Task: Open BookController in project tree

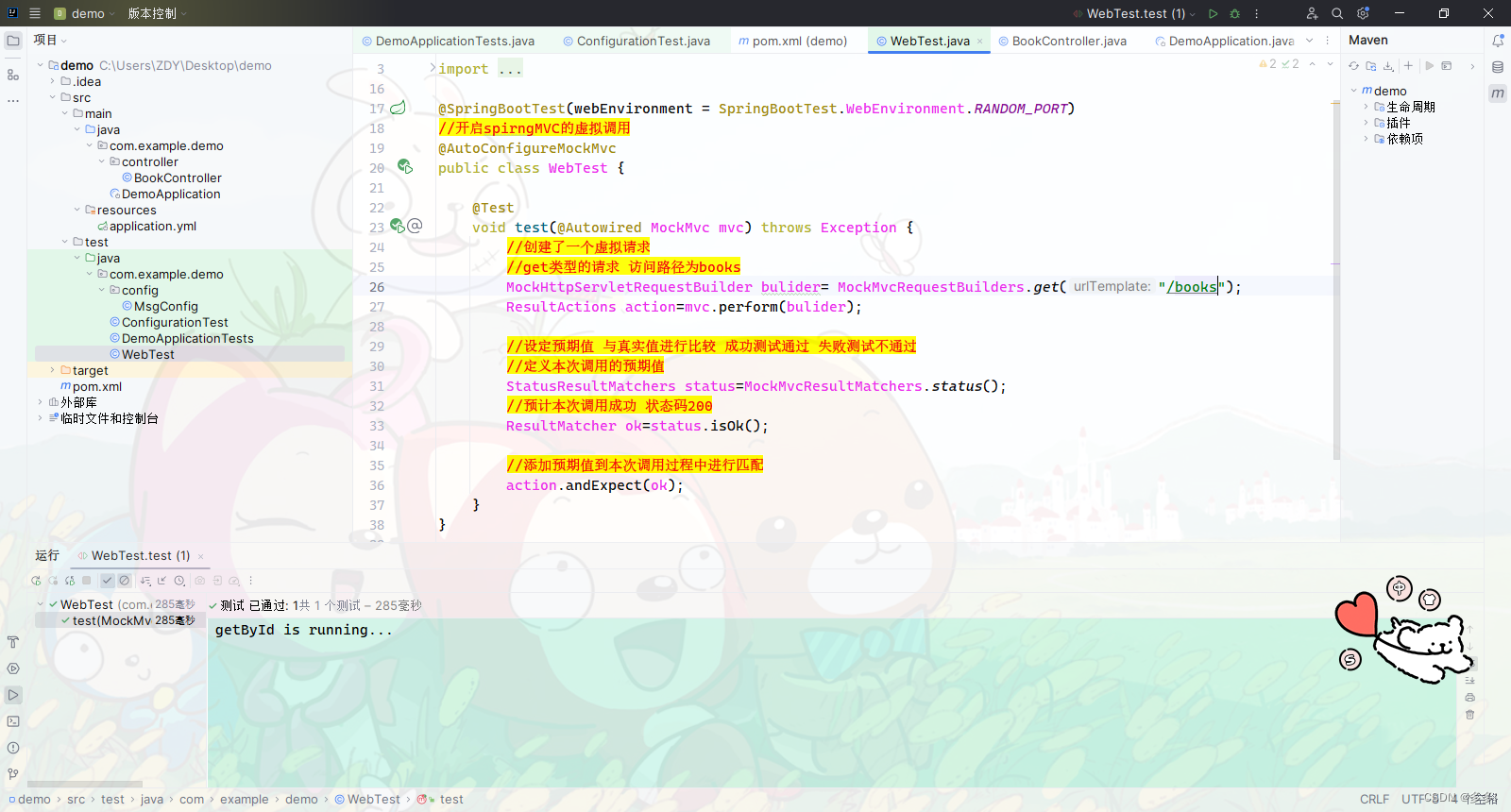Action: coord(178,178)
